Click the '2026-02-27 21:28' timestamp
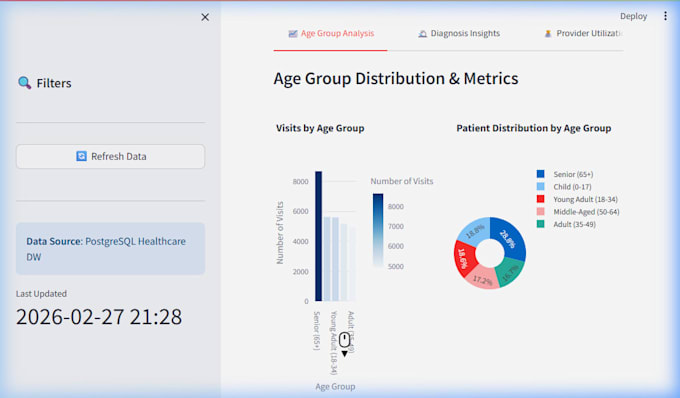Screen dimensions: 680x398 99,316
